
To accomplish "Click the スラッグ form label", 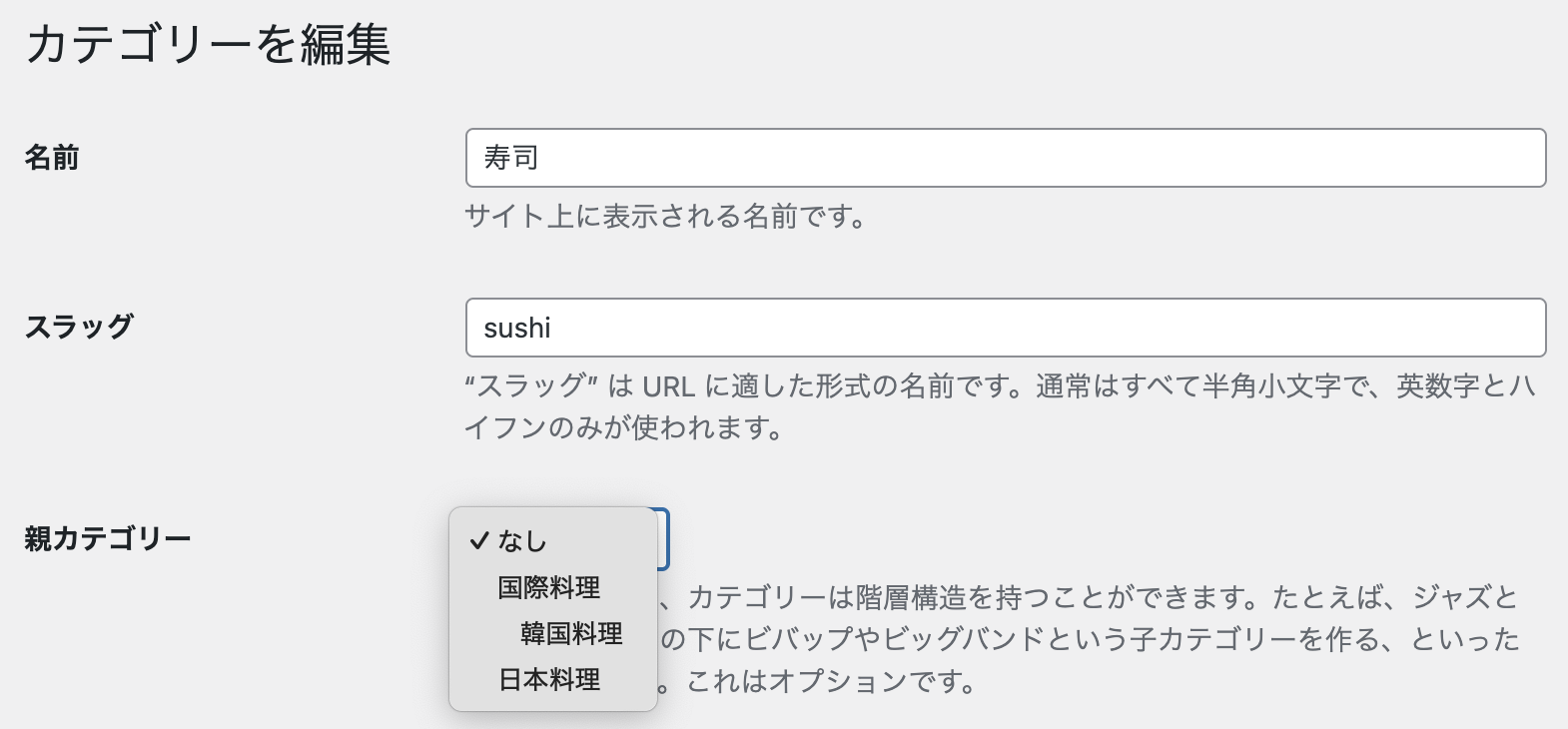I will 79,326.
